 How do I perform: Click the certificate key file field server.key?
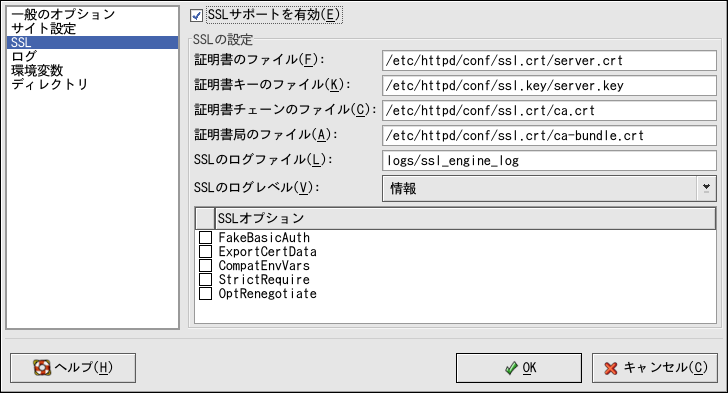[549, 85]
